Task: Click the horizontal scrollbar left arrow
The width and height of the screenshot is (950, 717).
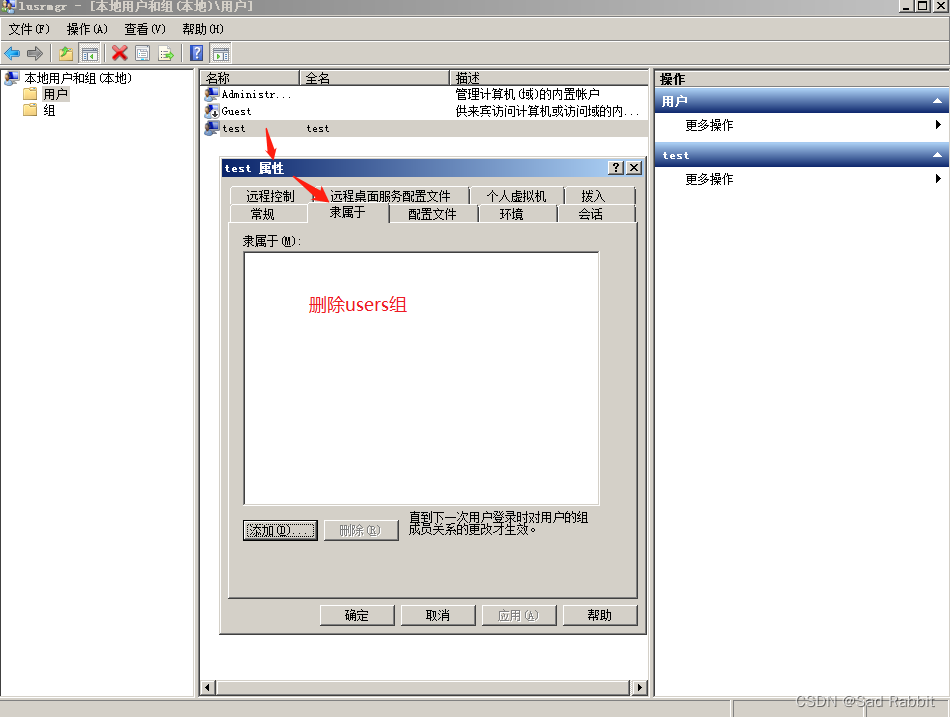Action: click(x=207, y=687)
